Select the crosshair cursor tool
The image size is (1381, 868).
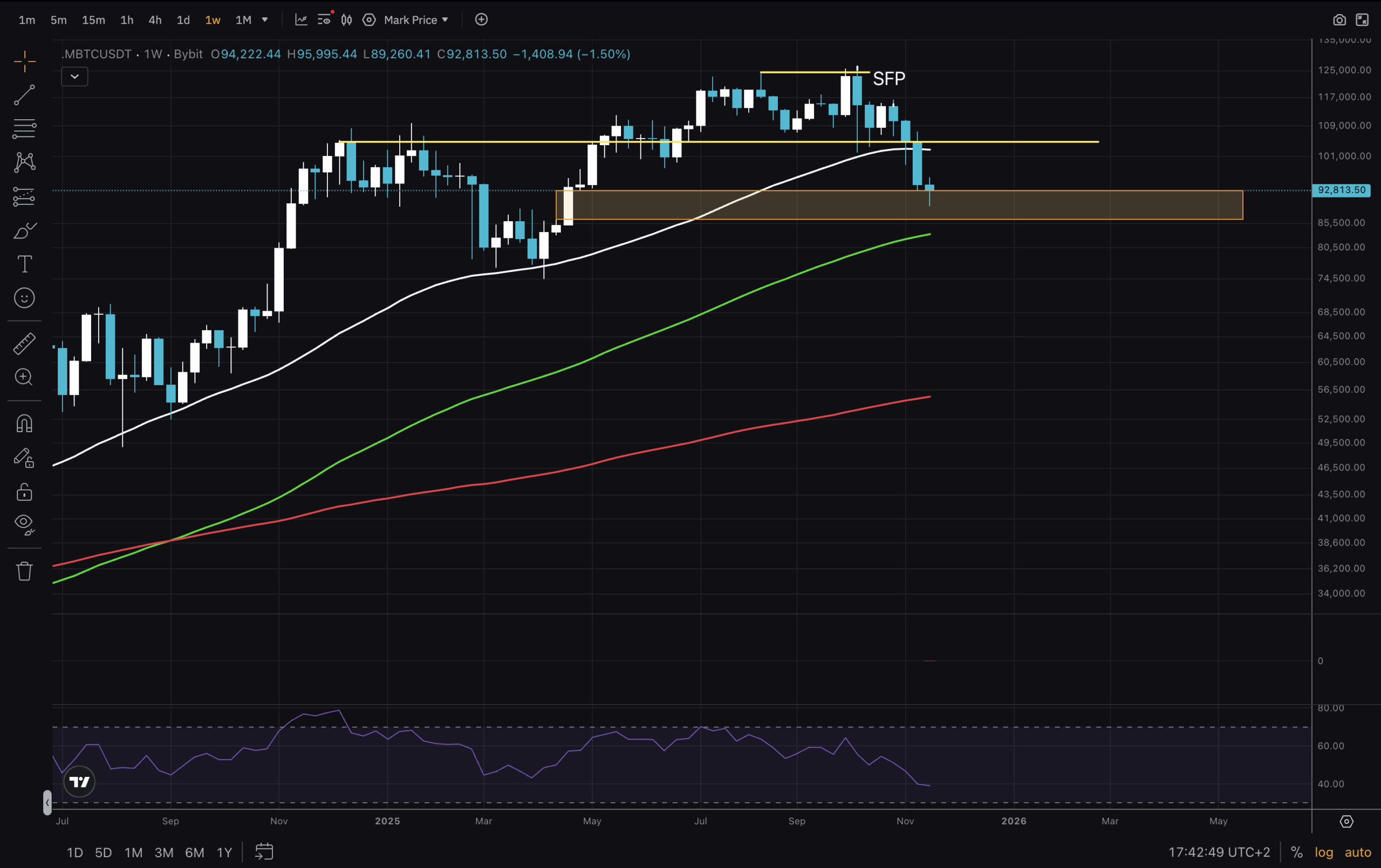tap(25, 60)
